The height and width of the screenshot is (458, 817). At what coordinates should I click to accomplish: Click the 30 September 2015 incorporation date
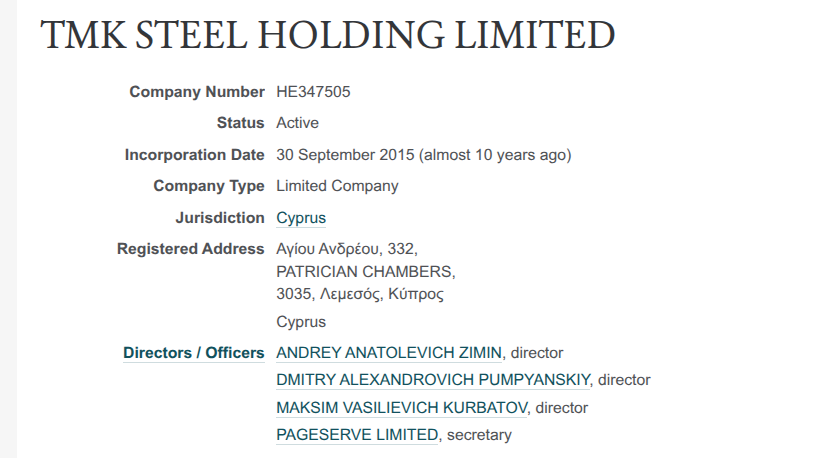[x=345, y=155]
